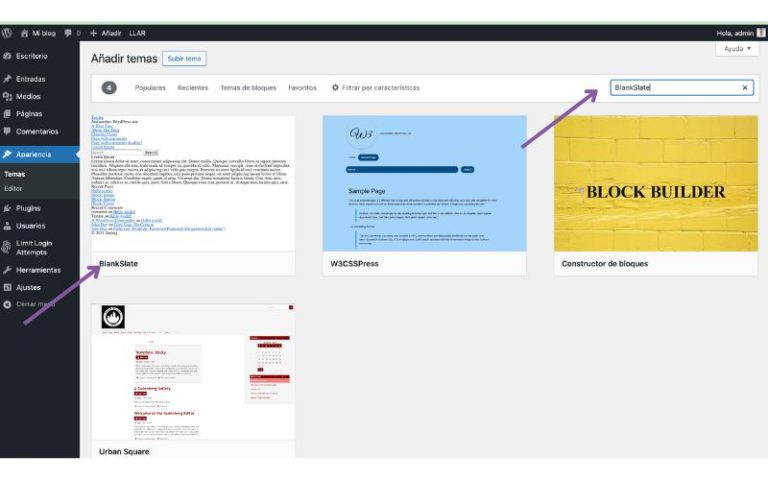Open Comentarios section

click(x=37, y=131)
